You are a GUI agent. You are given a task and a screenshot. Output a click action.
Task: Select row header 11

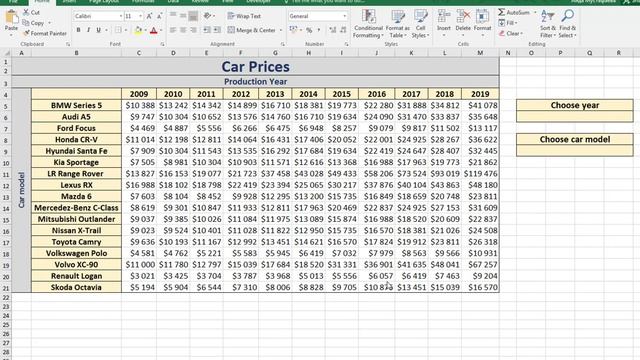pyautogui.click(x=6, y=174)
